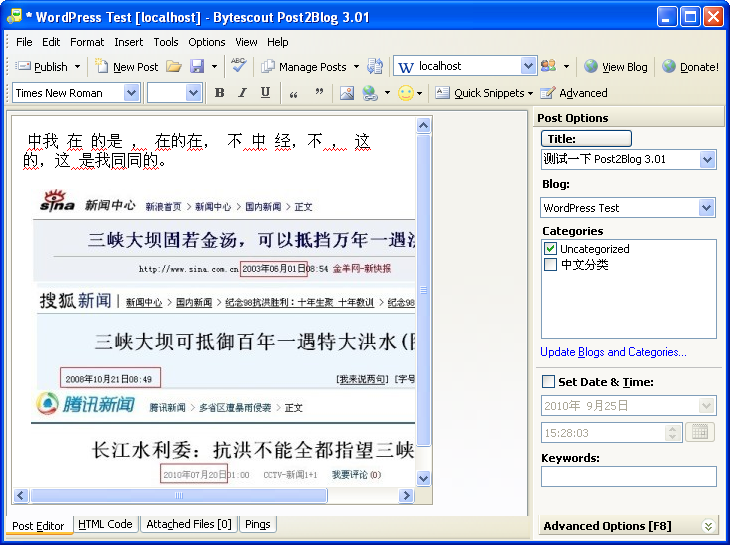Check the 中文分类 category

pyautogui.click(x=550, y=265)
